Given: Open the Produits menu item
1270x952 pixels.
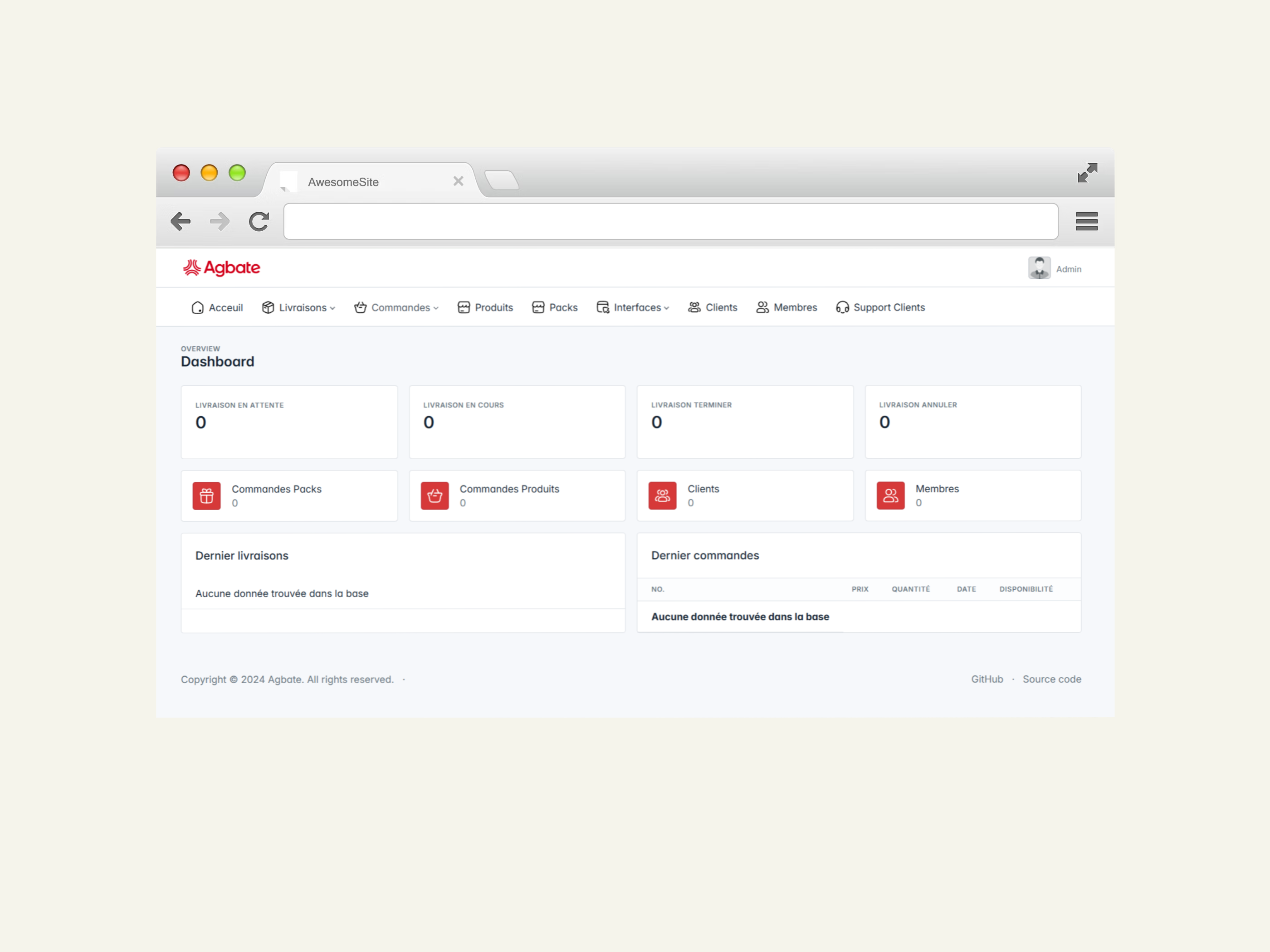Looking at the screenshot, I should [486, 307].
